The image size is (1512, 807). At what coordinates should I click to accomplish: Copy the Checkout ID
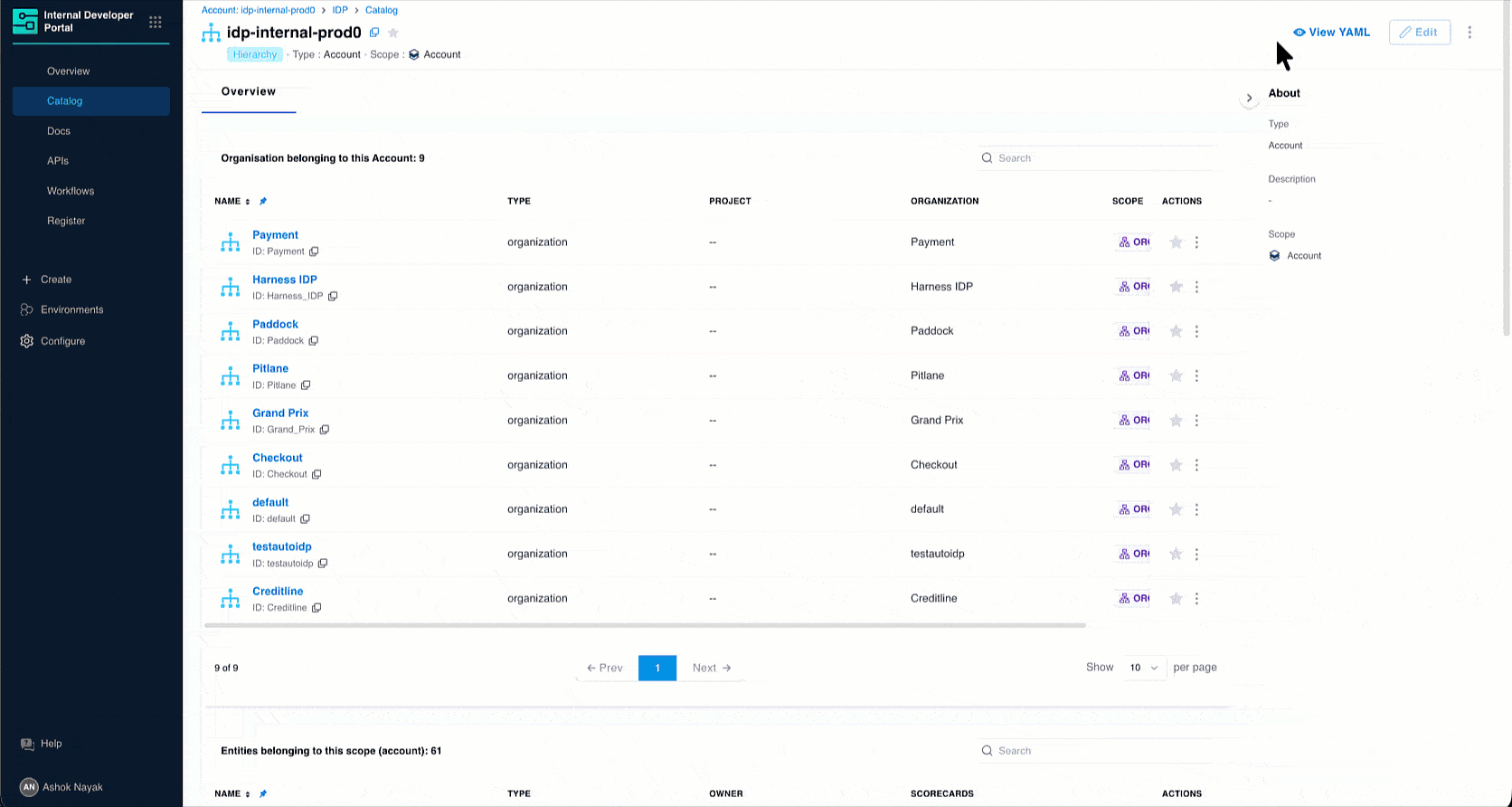tap(317, 474)
